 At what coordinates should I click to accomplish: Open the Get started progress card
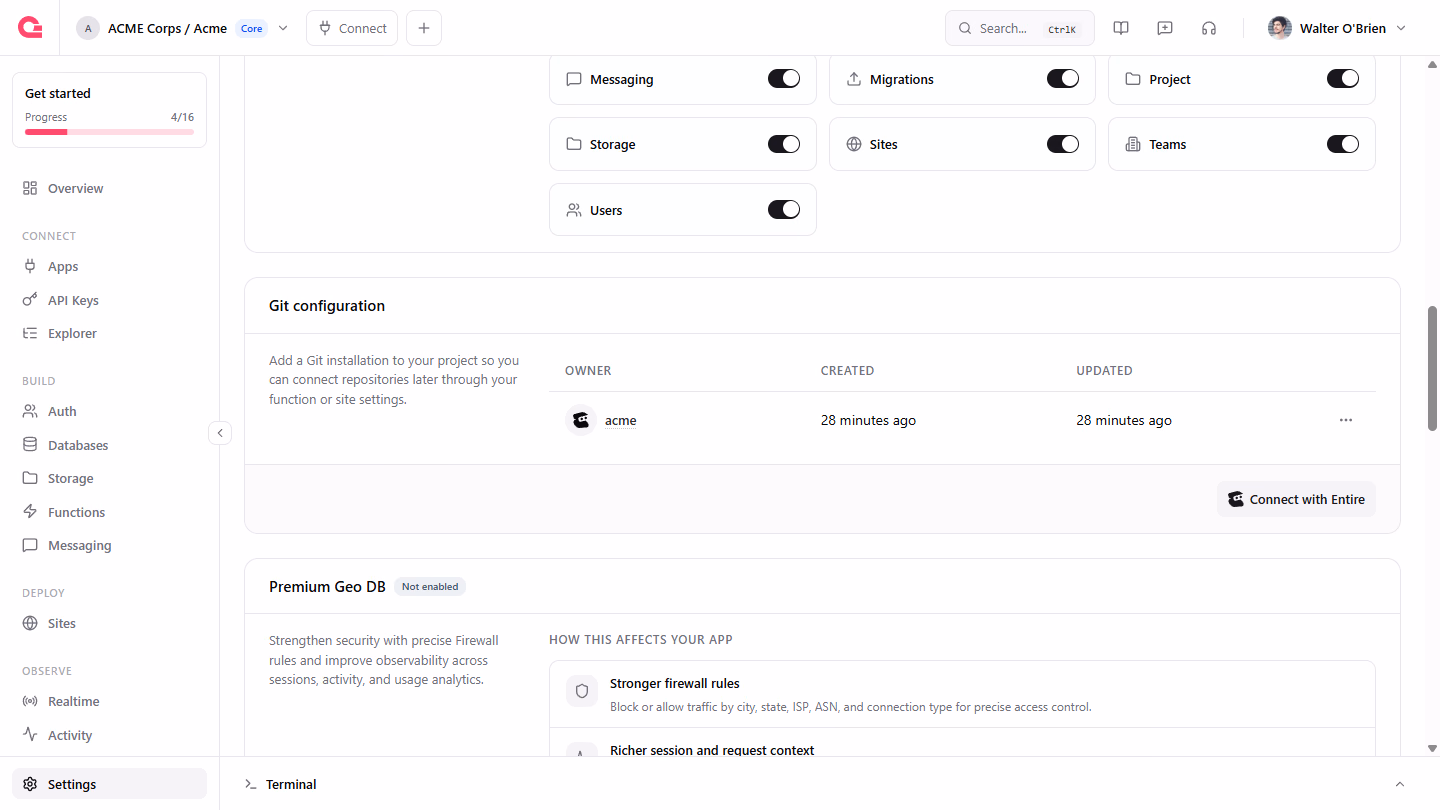(x=110, y=110)
